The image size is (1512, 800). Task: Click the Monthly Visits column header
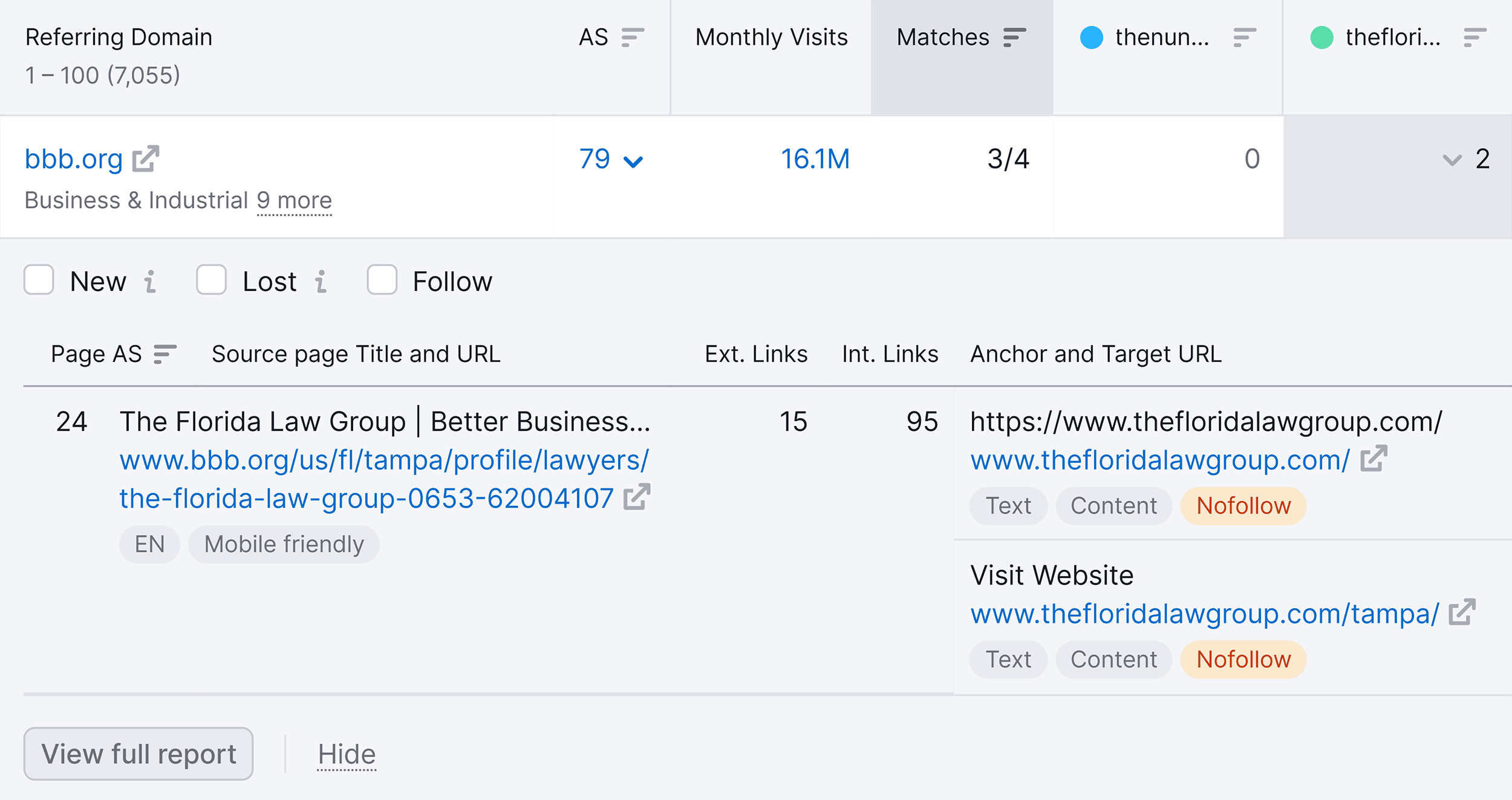pos(771,38)
